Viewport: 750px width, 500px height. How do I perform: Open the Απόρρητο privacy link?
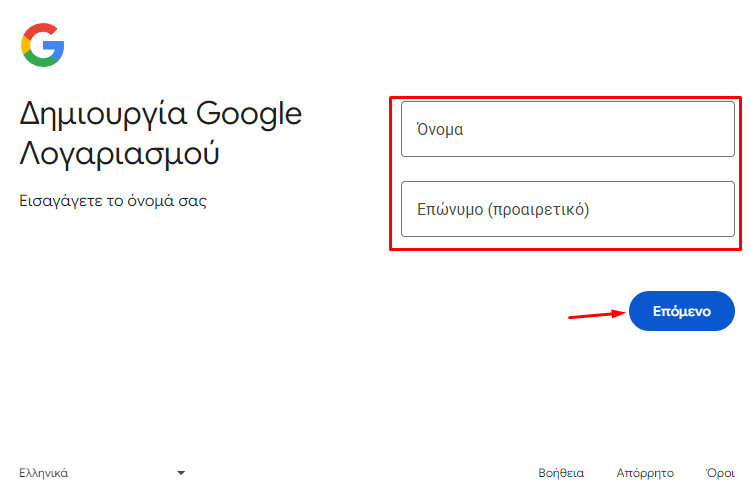[x=645, y=473]
